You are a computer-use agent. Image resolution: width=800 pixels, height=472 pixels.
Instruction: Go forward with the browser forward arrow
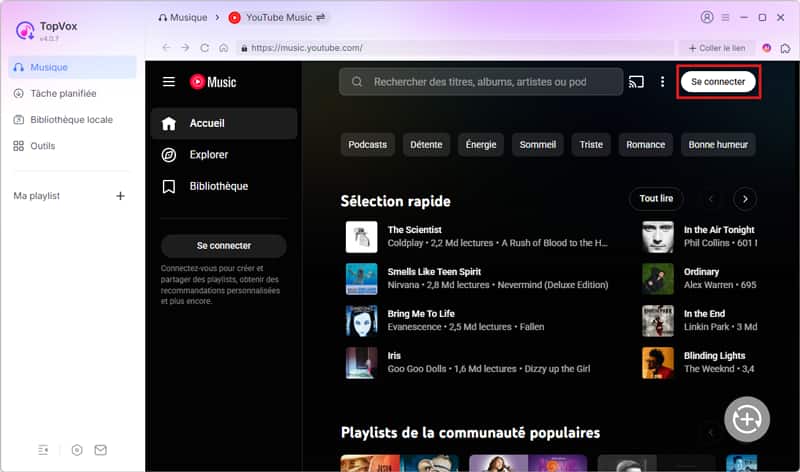185,47
